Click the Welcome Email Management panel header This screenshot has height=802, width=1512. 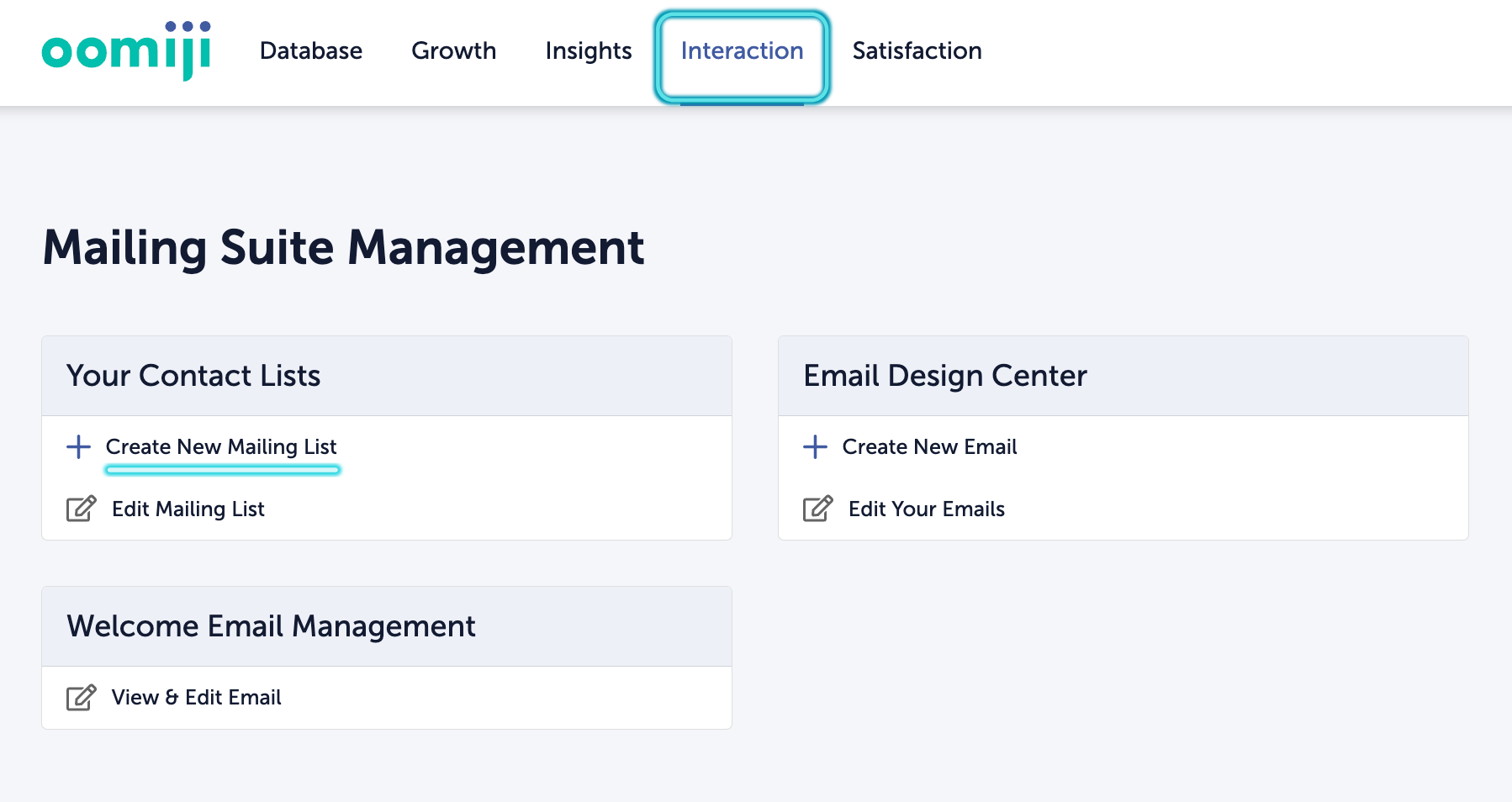point(271,626)
